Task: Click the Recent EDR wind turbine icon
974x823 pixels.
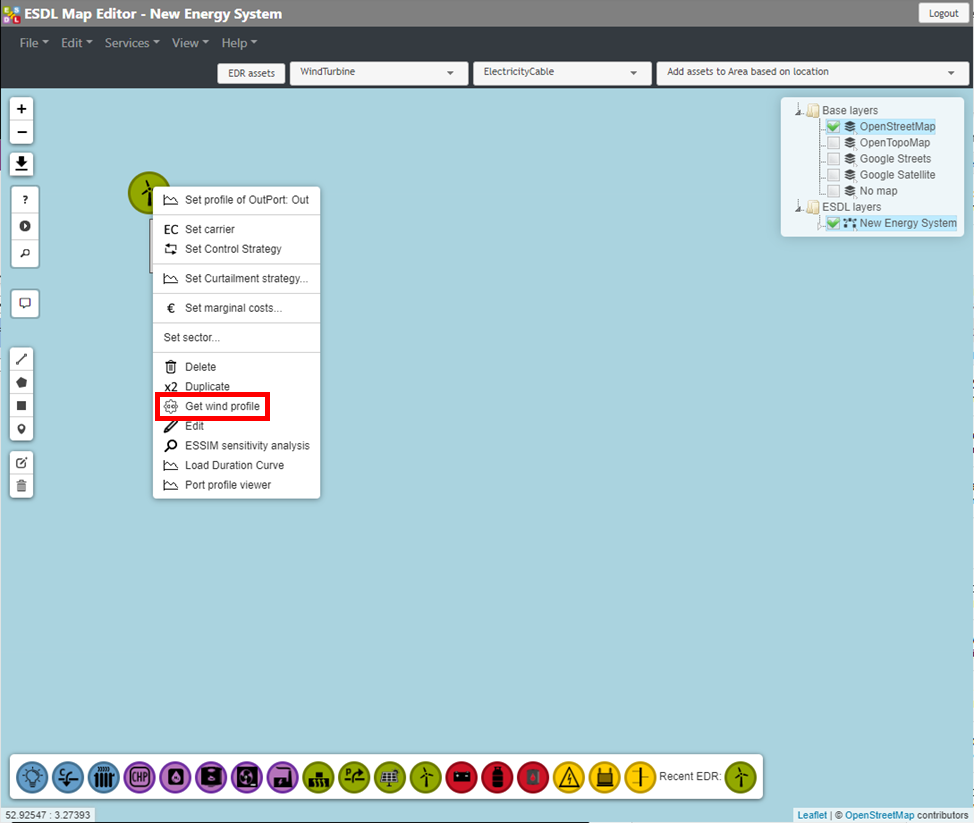Action: tap(741, 776)
